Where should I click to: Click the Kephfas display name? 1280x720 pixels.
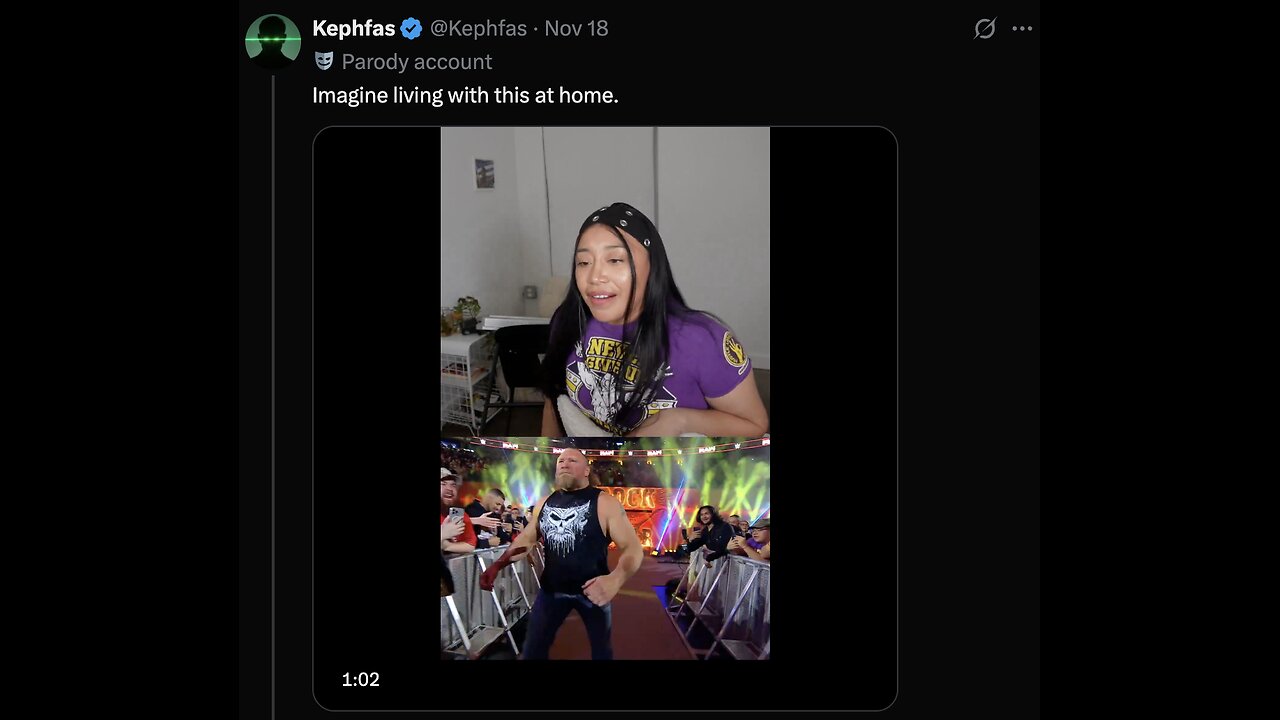click(x=353, y=28)
